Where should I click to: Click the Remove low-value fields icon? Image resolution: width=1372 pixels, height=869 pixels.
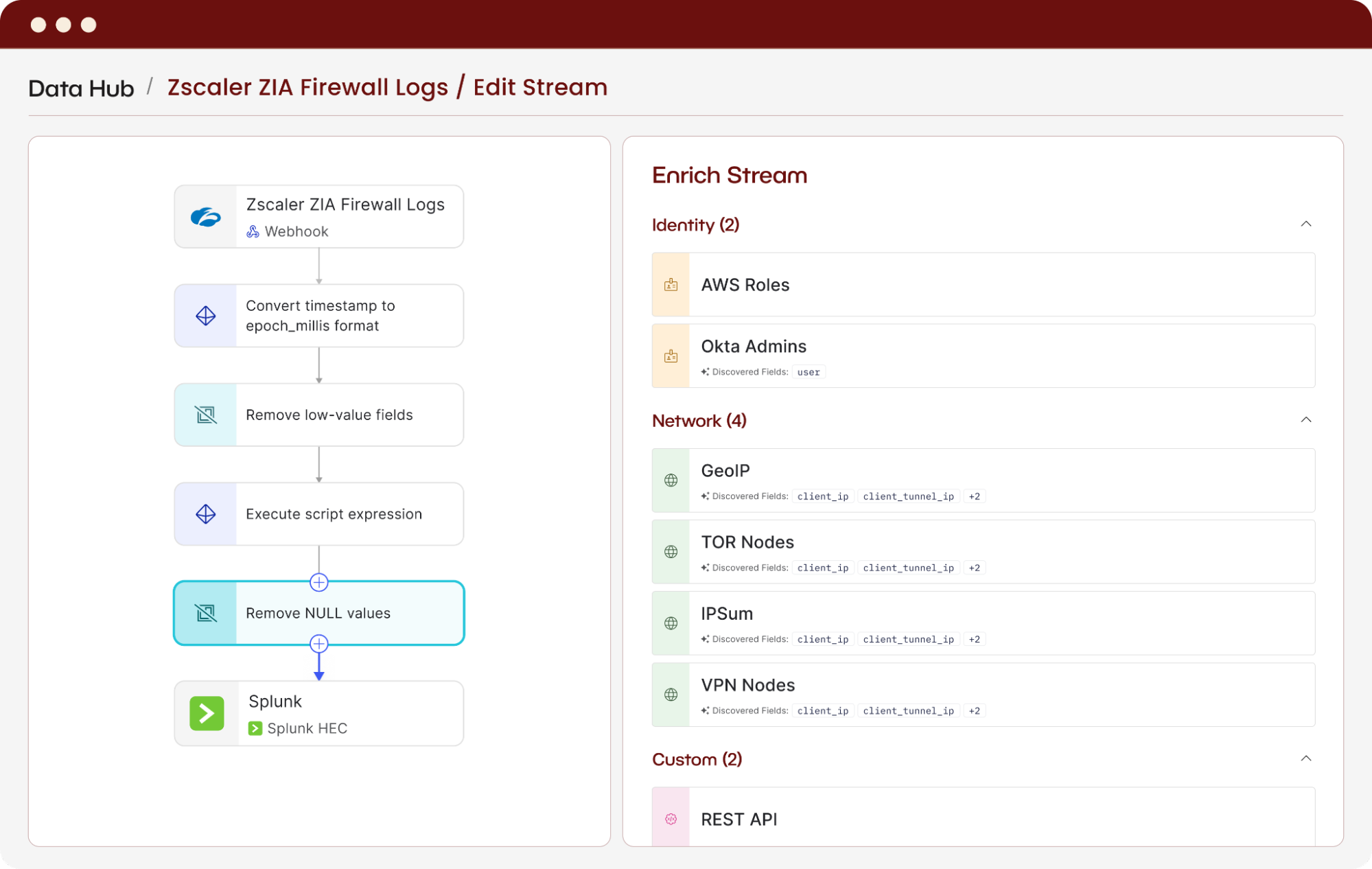[206, 415]
